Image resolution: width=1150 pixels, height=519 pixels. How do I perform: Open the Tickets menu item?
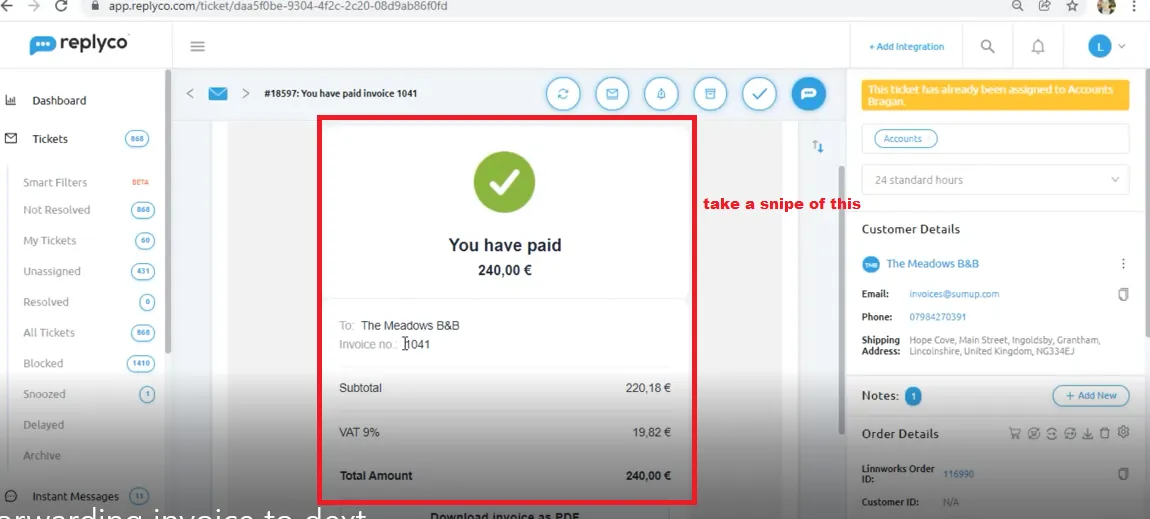click(x=50, y=139)
